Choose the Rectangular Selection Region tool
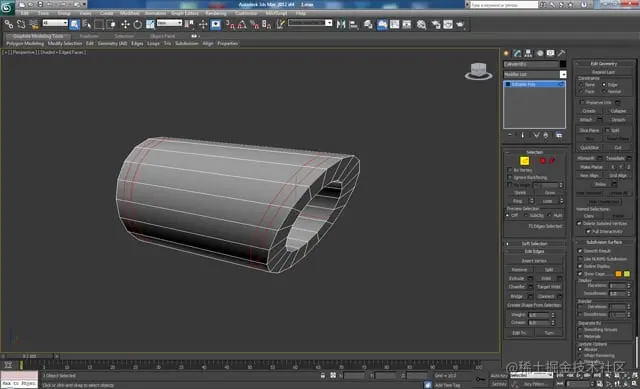Image resolution: width=640 pixels, height=389 pixels. pos(99,24)
